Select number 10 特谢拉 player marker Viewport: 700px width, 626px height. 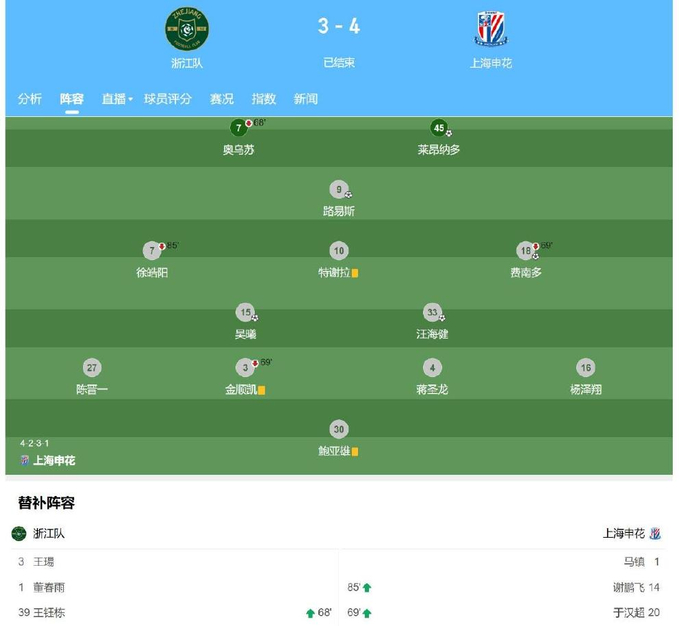click(x=339, y=251)
